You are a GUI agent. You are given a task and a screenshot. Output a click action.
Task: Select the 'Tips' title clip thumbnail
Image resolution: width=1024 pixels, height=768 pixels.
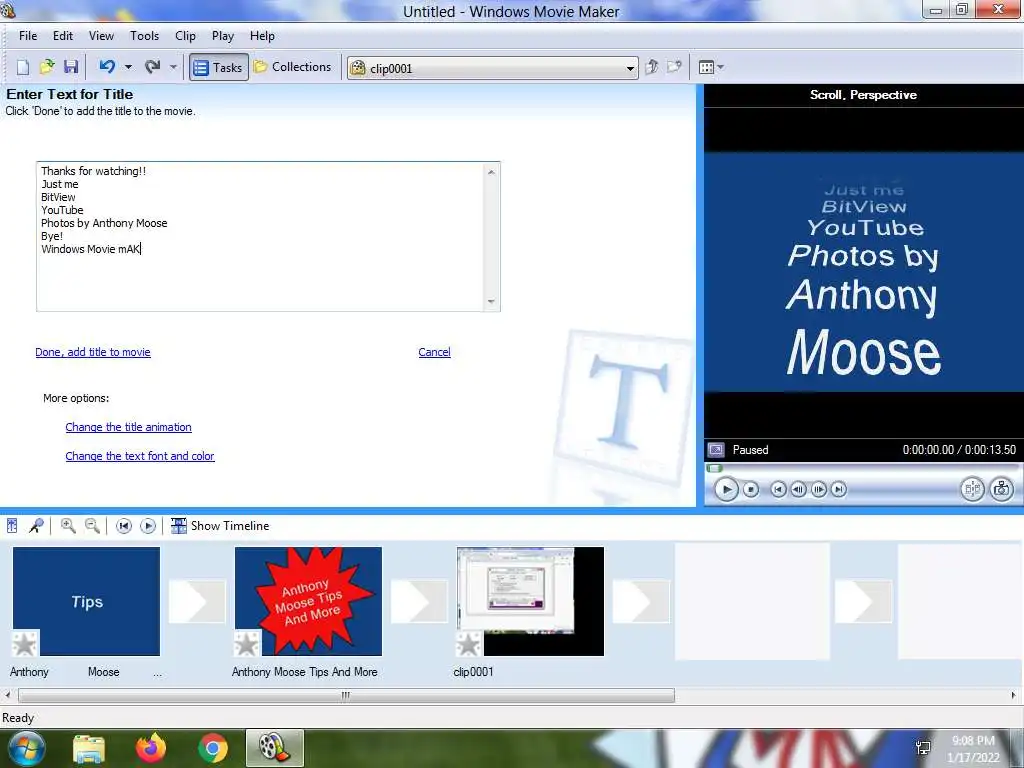pos(86,601)
